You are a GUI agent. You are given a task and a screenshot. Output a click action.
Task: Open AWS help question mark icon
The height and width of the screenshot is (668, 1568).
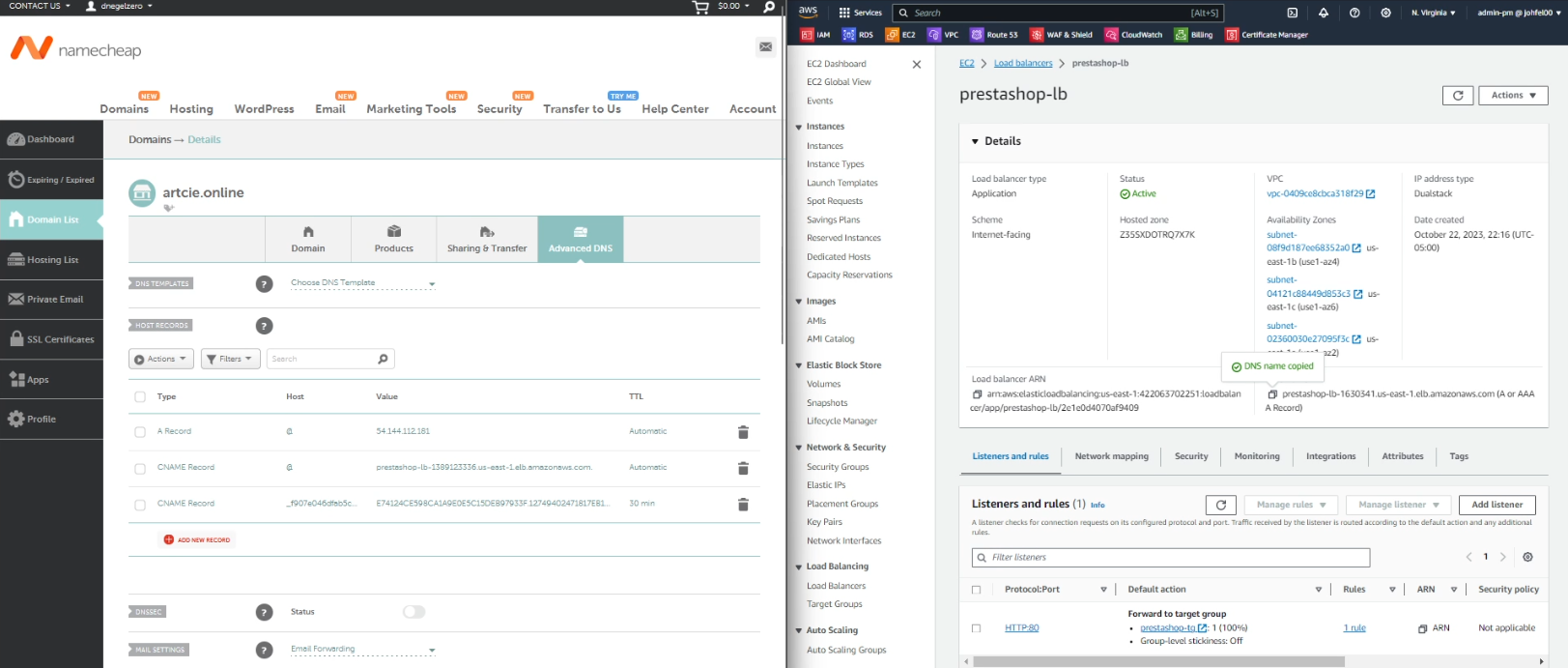click(x=1354, y=13)
